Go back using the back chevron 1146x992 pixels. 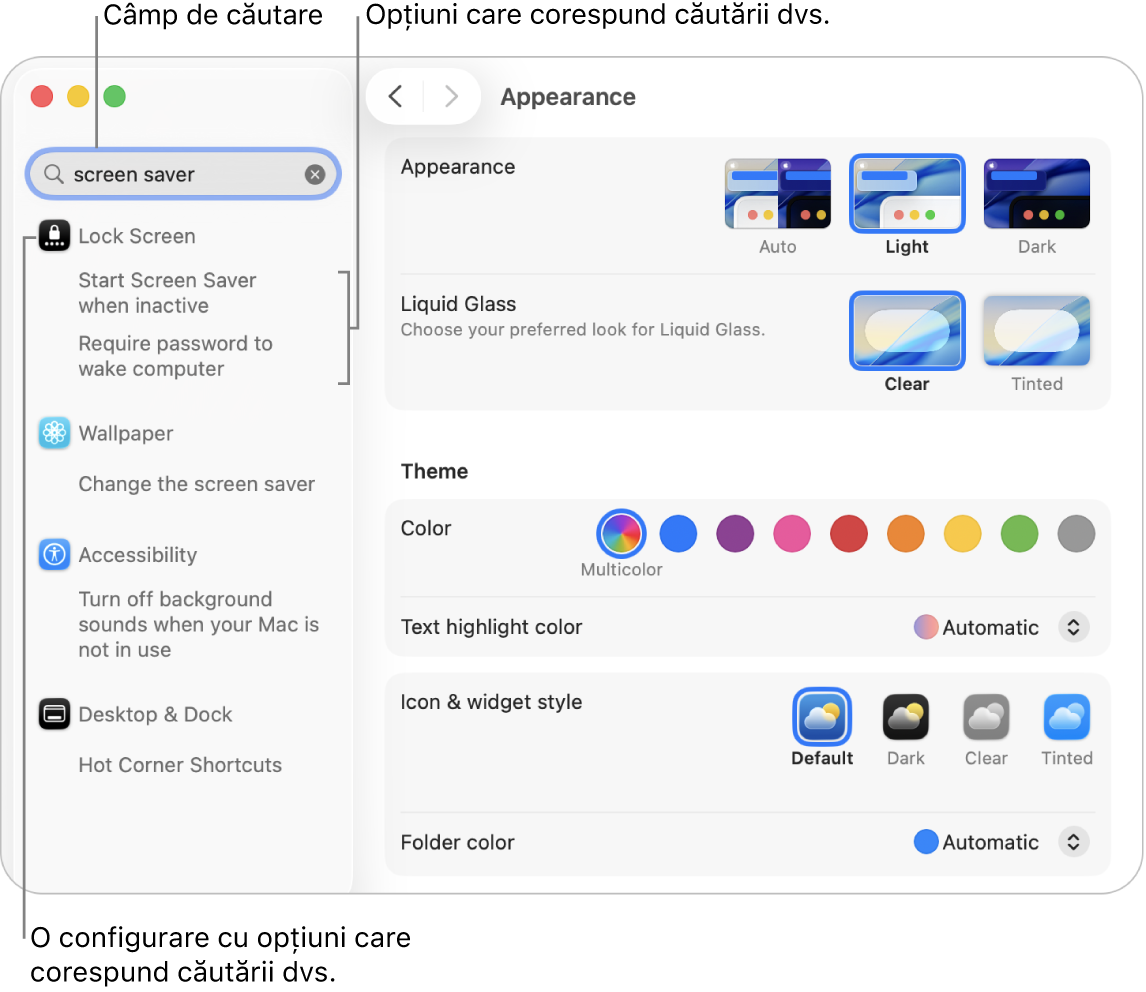pyautogui.click(x=394, y=96)
